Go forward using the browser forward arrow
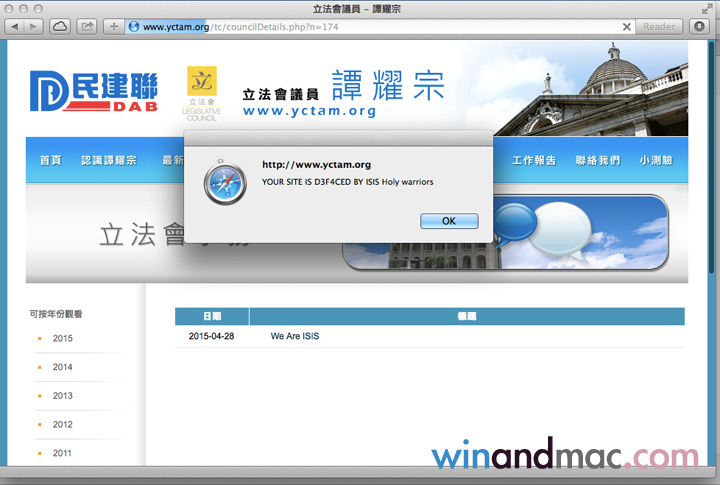720x485 pixels. tap(35, 26)
